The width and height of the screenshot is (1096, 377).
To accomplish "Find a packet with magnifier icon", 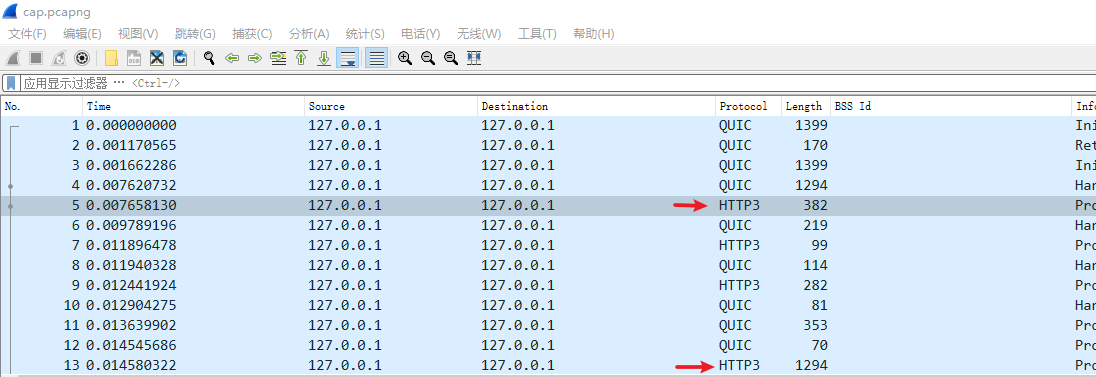I will click(x=208, y=58).
